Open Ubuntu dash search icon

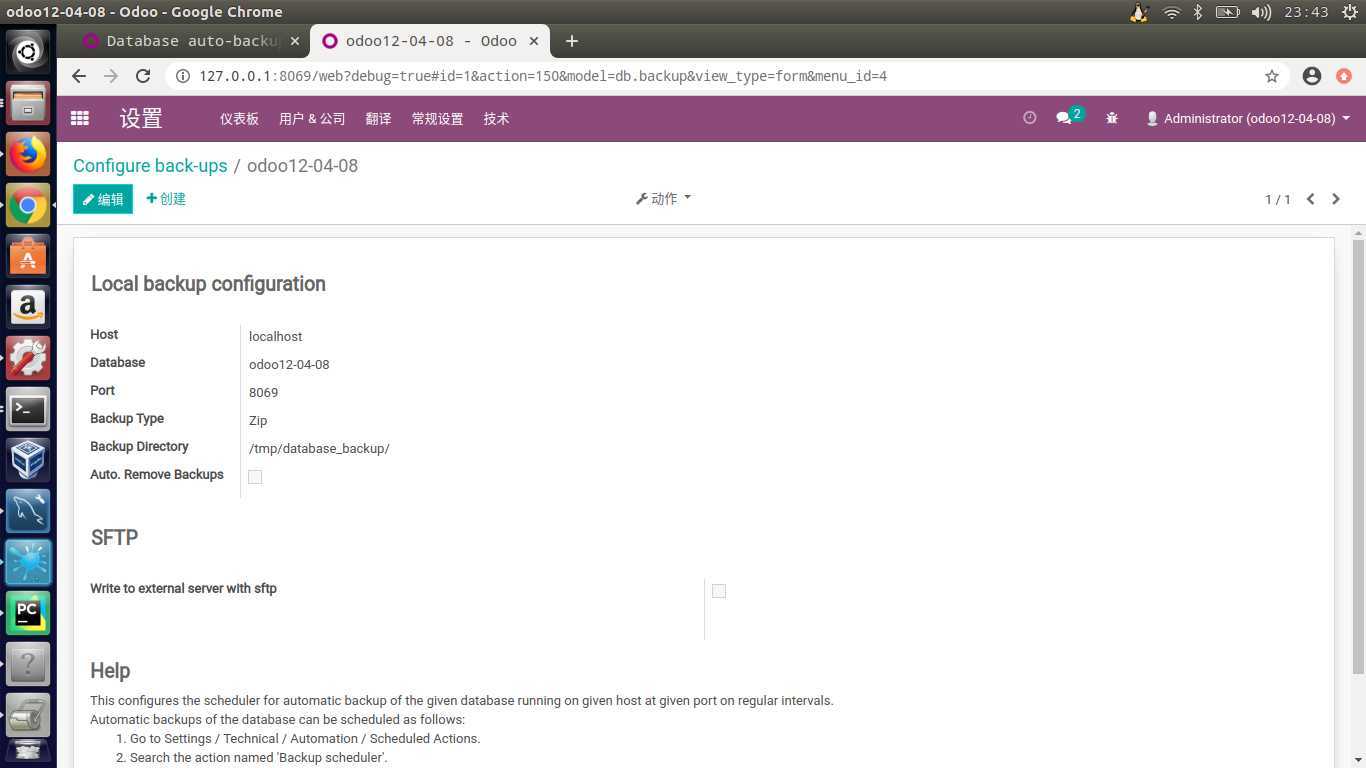pyautogui.click(x=28, y=53)
